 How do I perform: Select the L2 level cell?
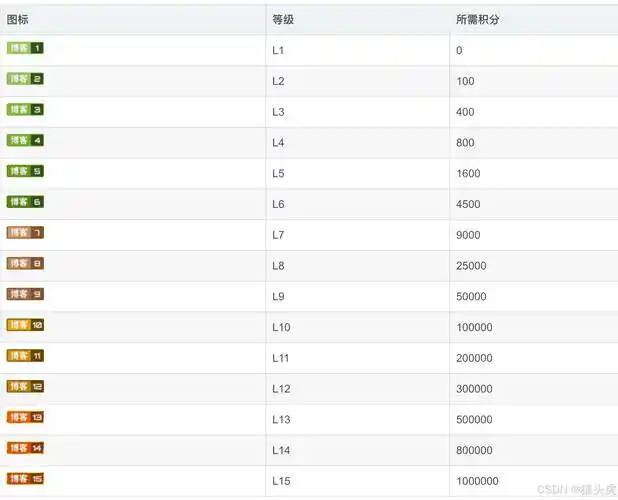(x=279, y=81)
